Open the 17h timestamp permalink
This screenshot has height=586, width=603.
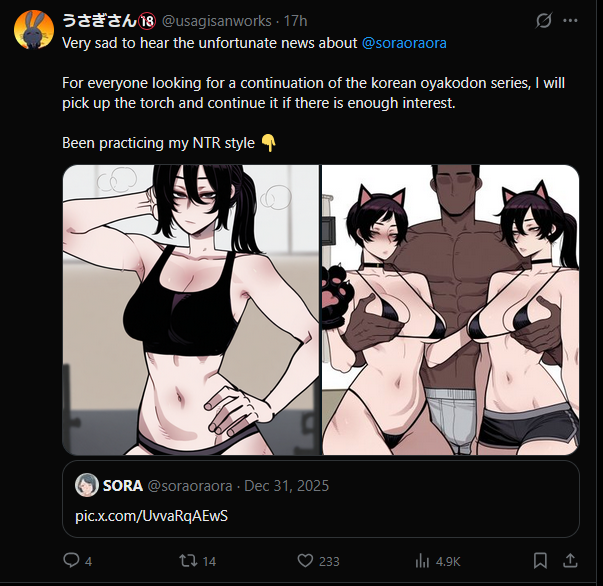click(295, 21)
